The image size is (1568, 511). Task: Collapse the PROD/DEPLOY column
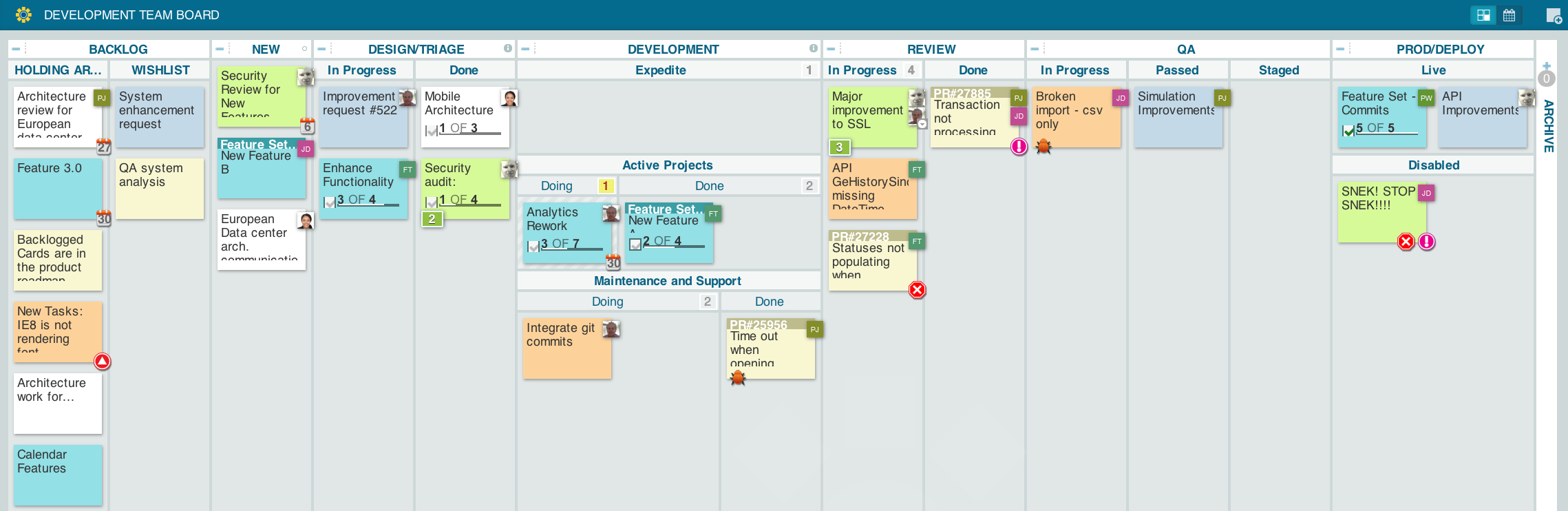pos(1340,49)
